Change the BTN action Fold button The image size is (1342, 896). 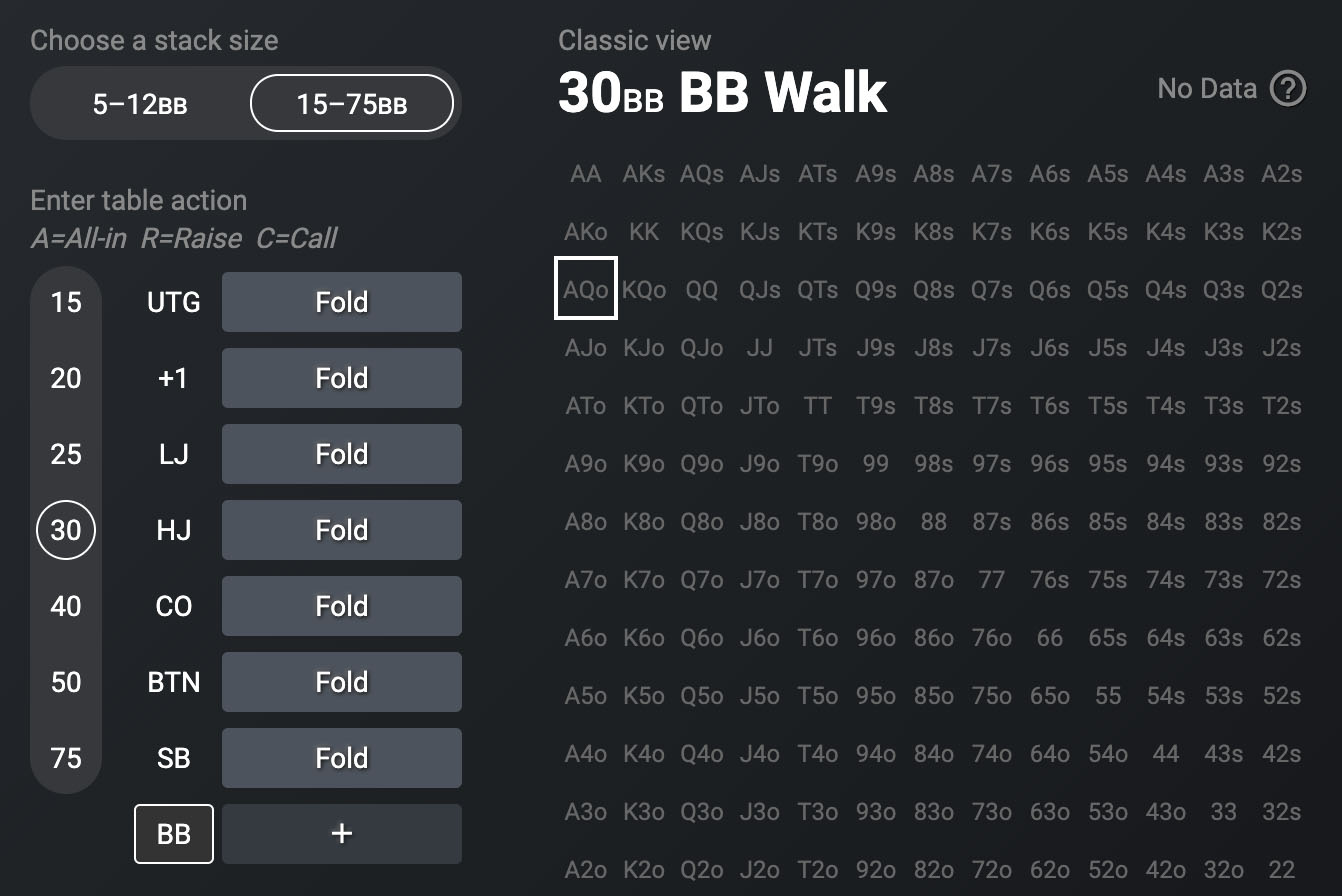coord(341,682)
